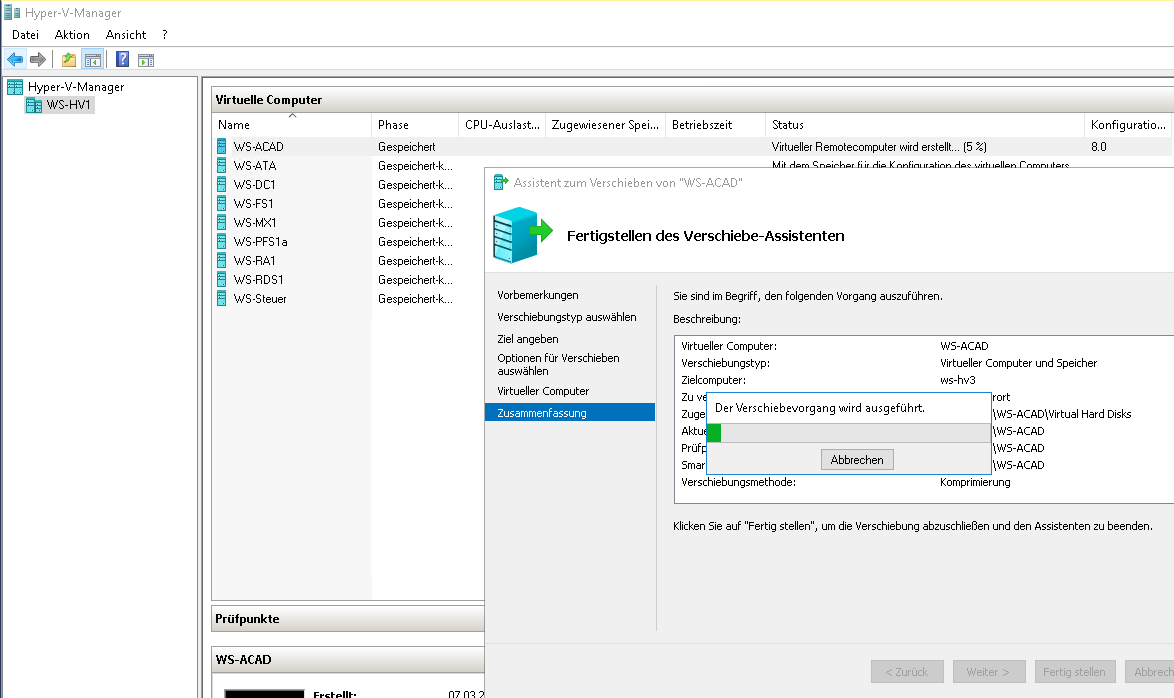The image size is (1174, 698).
Task: Click the Zurück wizard button
Action: [x=907, y=672]
